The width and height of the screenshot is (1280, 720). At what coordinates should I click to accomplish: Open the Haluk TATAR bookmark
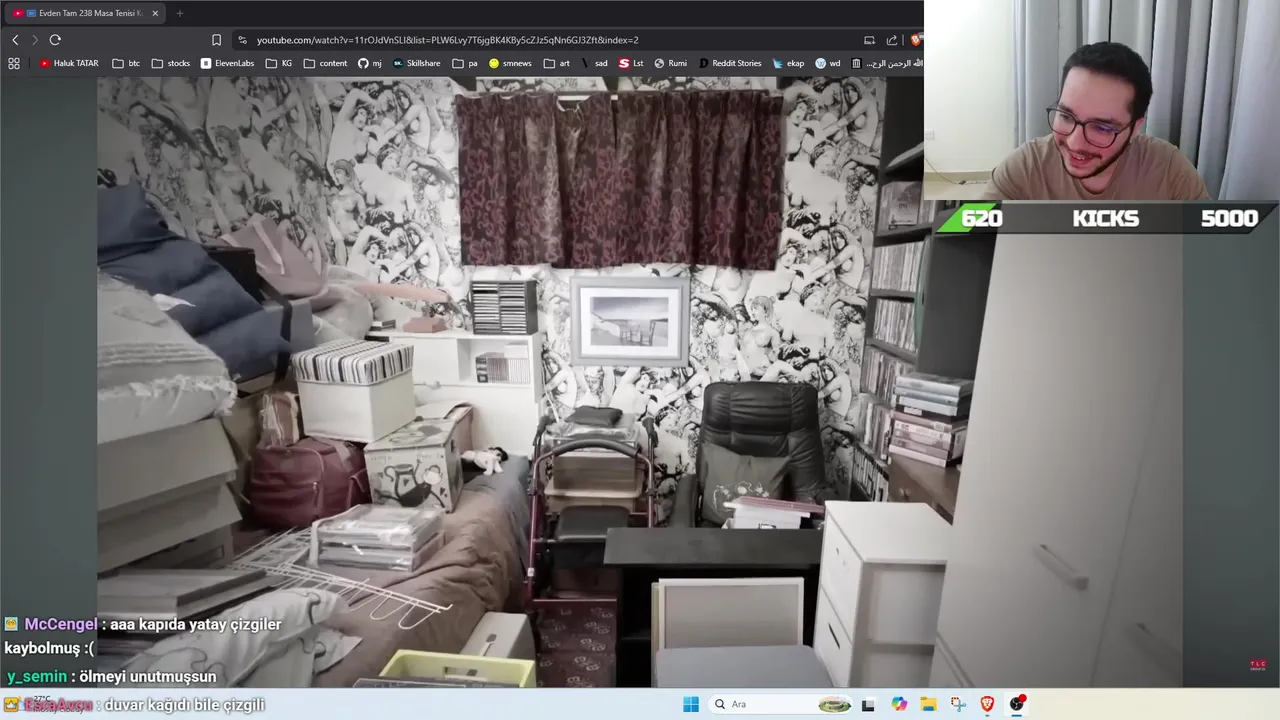(69, 63)
